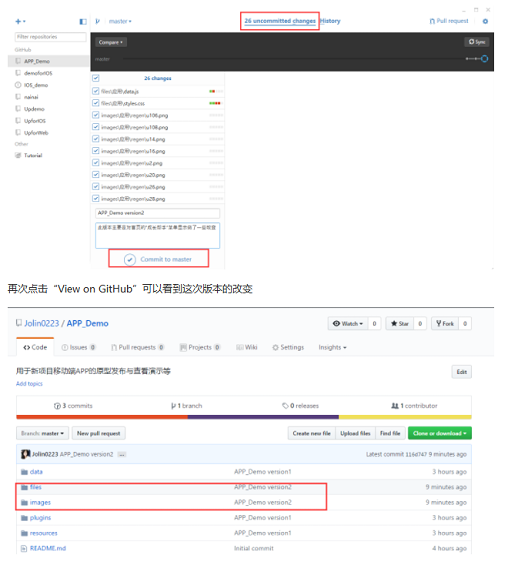Click the commit summary field APP_Demo version2
508x565 pixels.
(x=157, y=213)
